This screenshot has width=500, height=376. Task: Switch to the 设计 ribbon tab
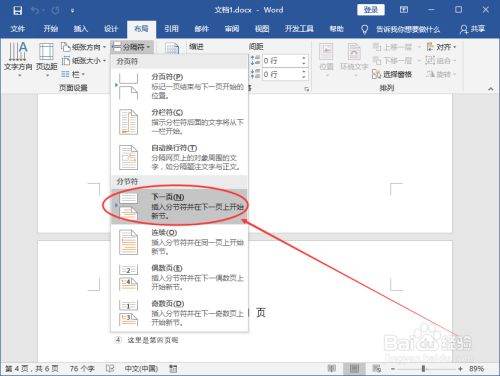tap(111, 29)
